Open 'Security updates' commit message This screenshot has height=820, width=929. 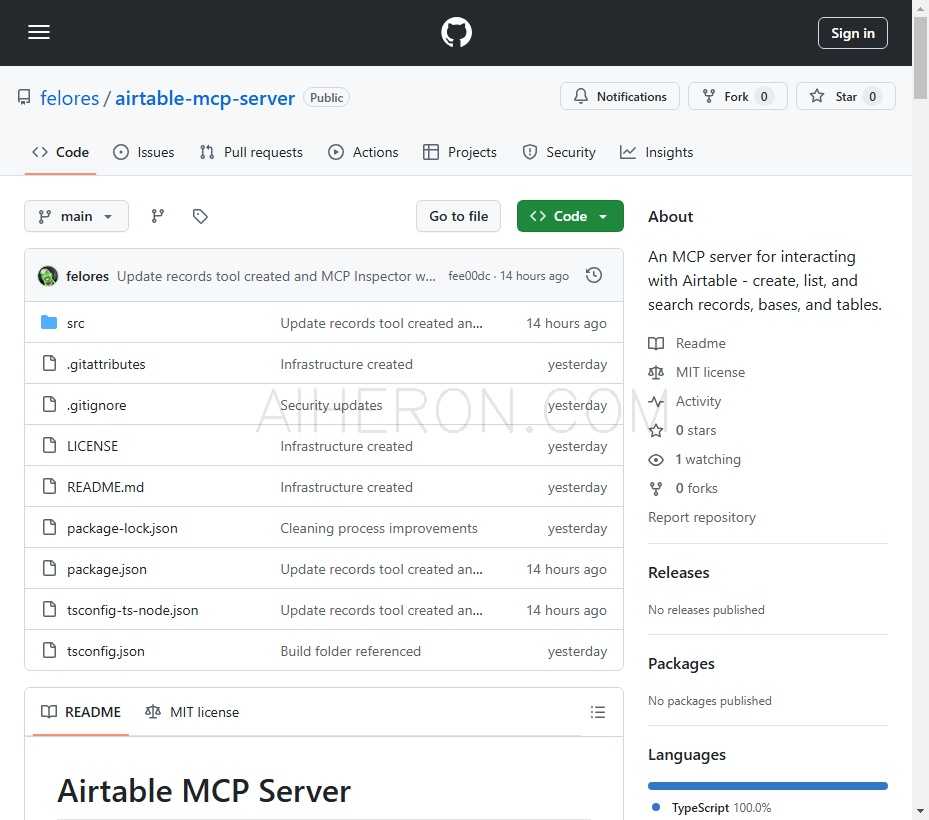[331, 405]
